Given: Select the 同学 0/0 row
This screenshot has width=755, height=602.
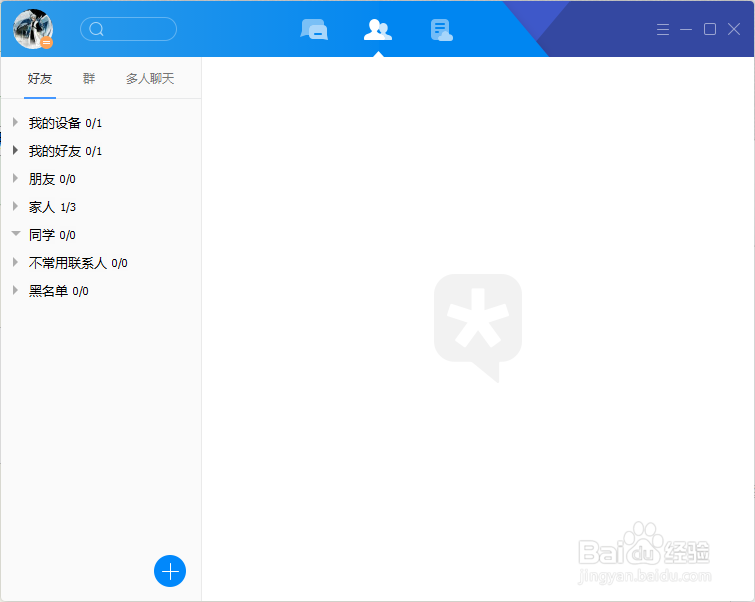Looking at the screenshot, I should [101, 235].
